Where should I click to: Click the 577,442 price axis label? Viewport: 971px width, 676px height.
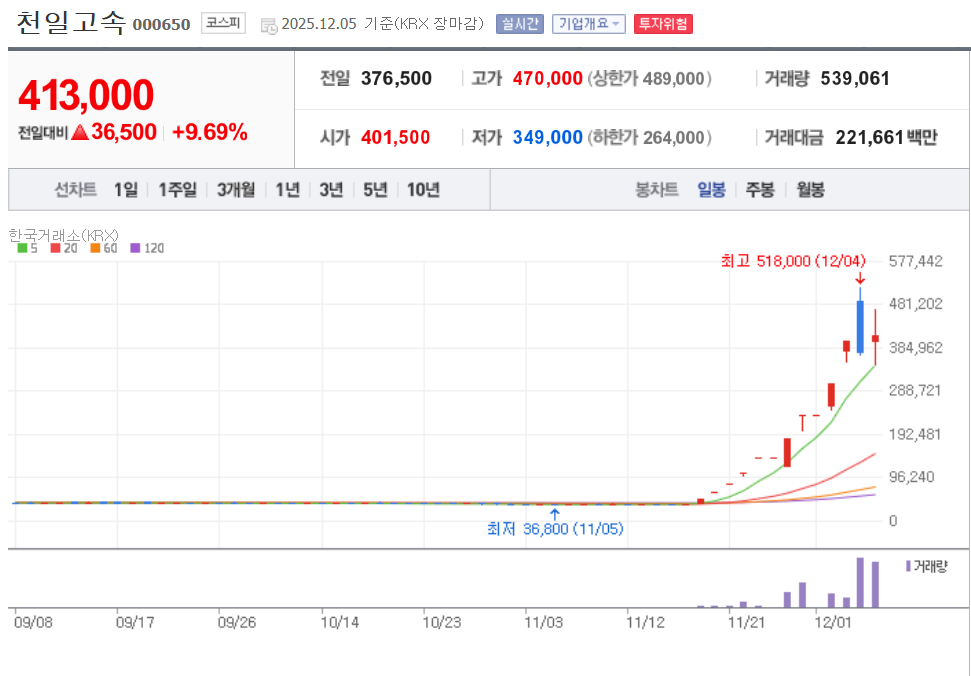tap(915, 261)
